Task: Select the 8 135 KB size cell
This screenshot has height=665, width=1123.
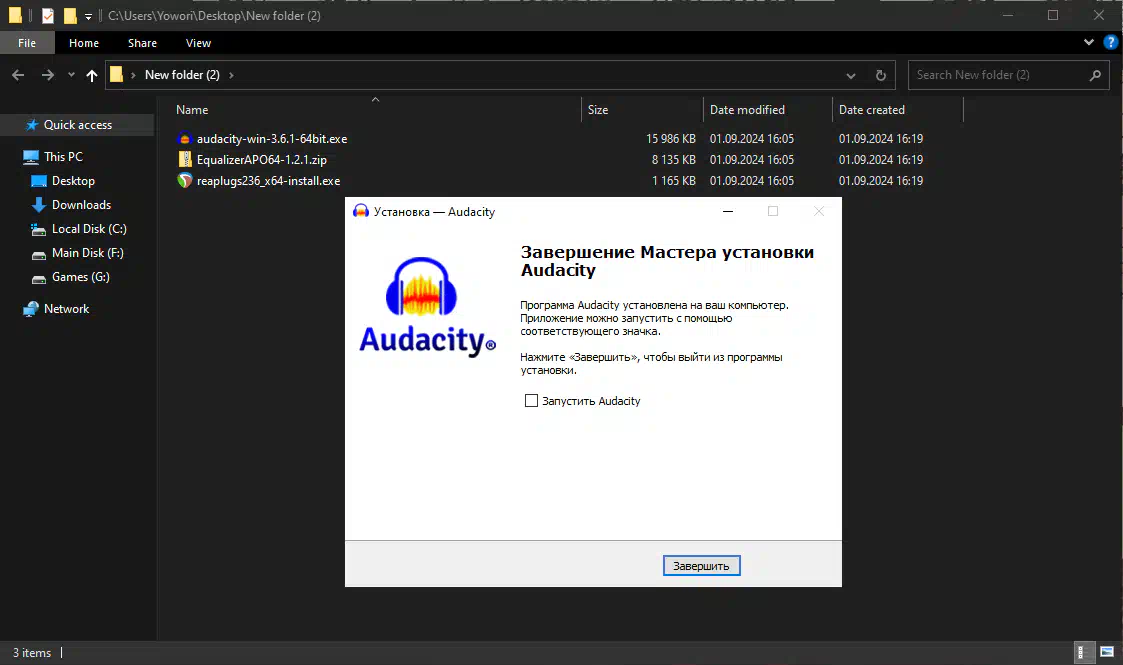Action: [673, 160]
